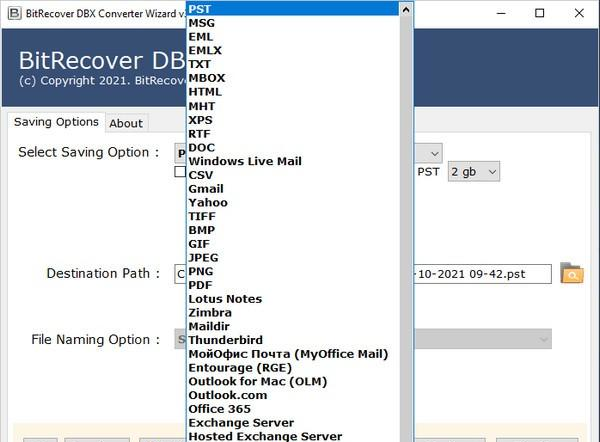Screen dimensions: 600x442
Task: Choose Entourage (RGE) option
Action: pos(293,368)
